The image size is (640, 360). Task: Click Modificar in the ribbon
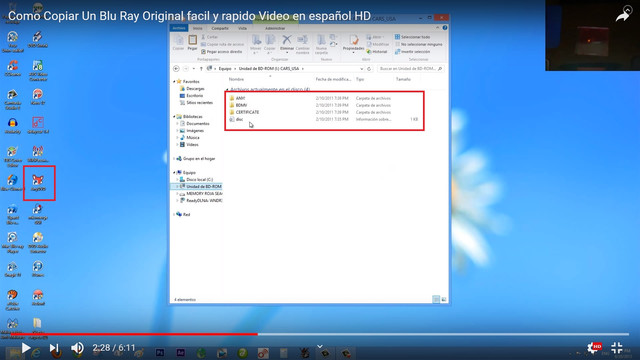click(378, 44)
